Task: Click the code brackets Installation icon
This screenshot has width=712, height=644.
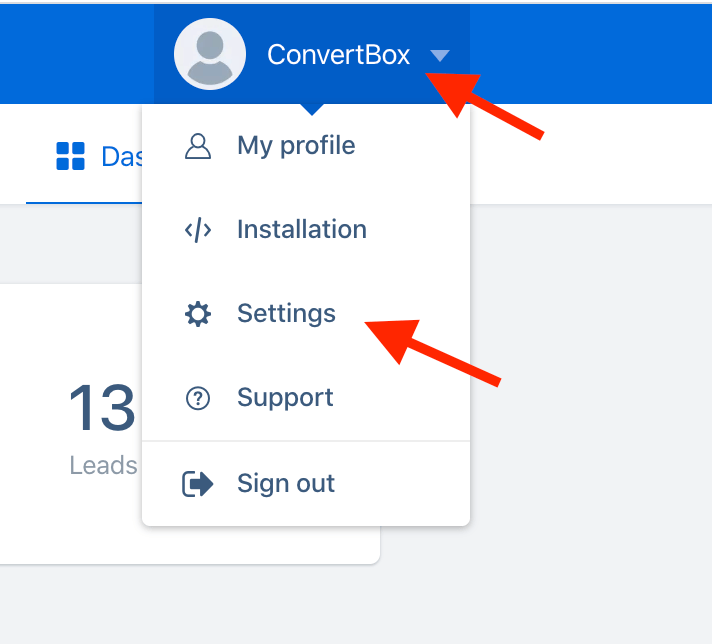Action: [198, 230]
